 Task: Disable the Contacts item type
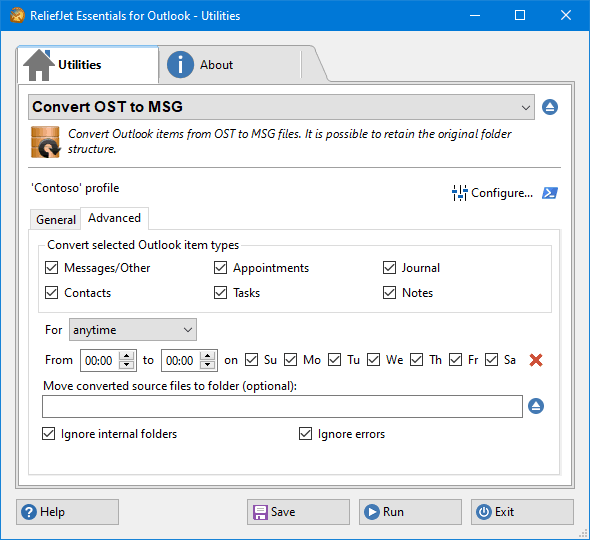click(52, 292)
